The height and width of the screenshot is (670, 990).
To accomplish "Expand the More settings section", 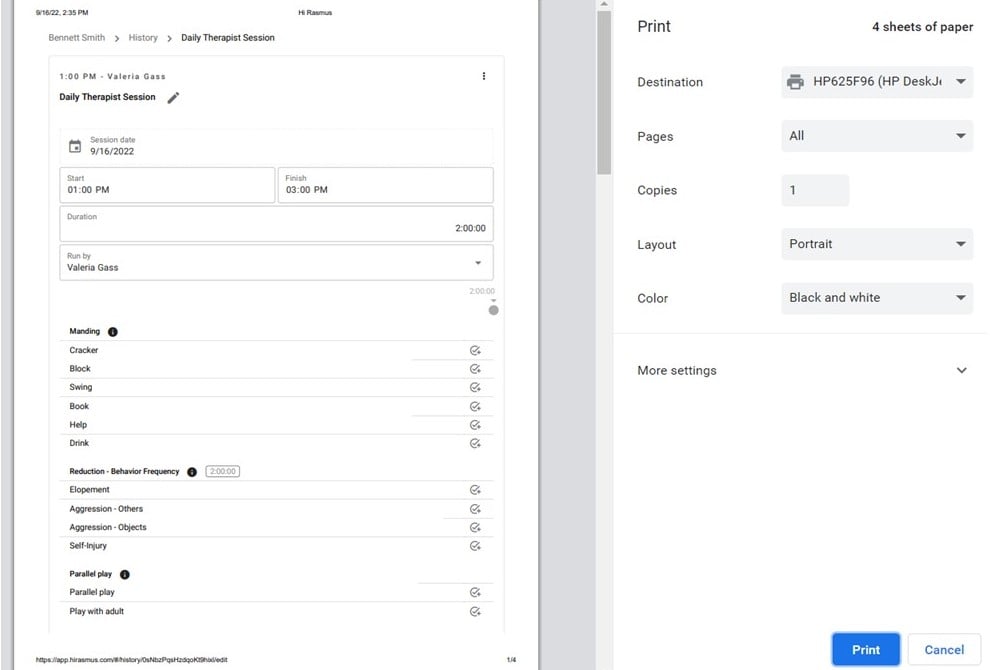I will coord(961,371).
